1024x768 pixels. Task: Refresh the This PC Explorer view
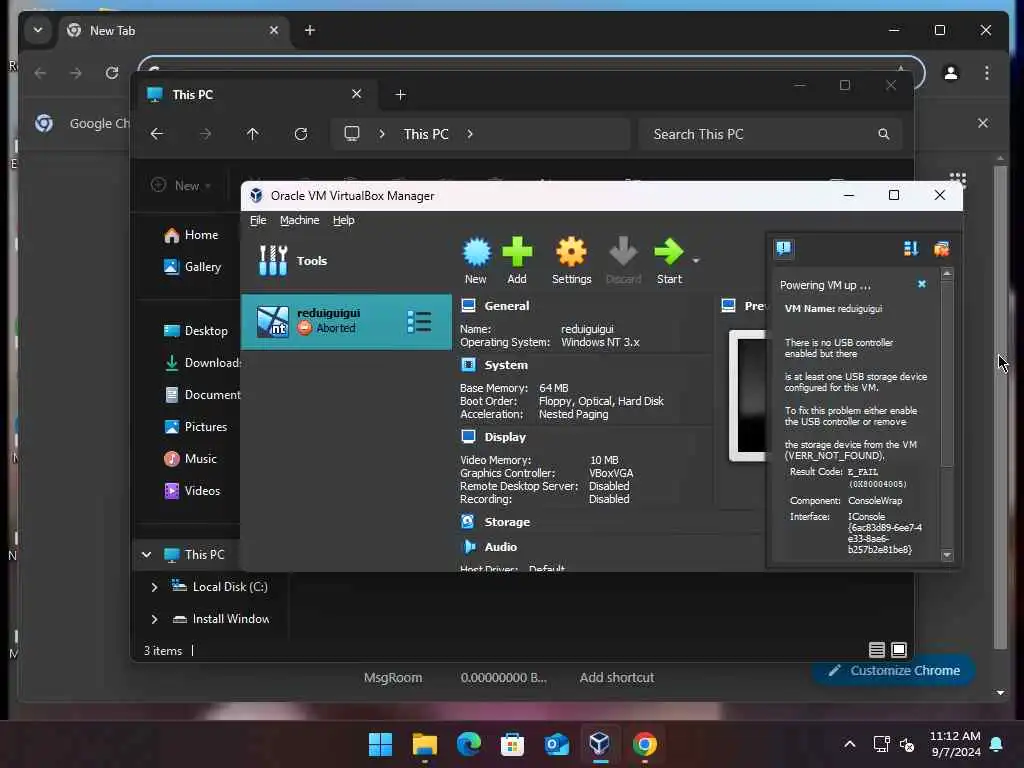(300, 134)
